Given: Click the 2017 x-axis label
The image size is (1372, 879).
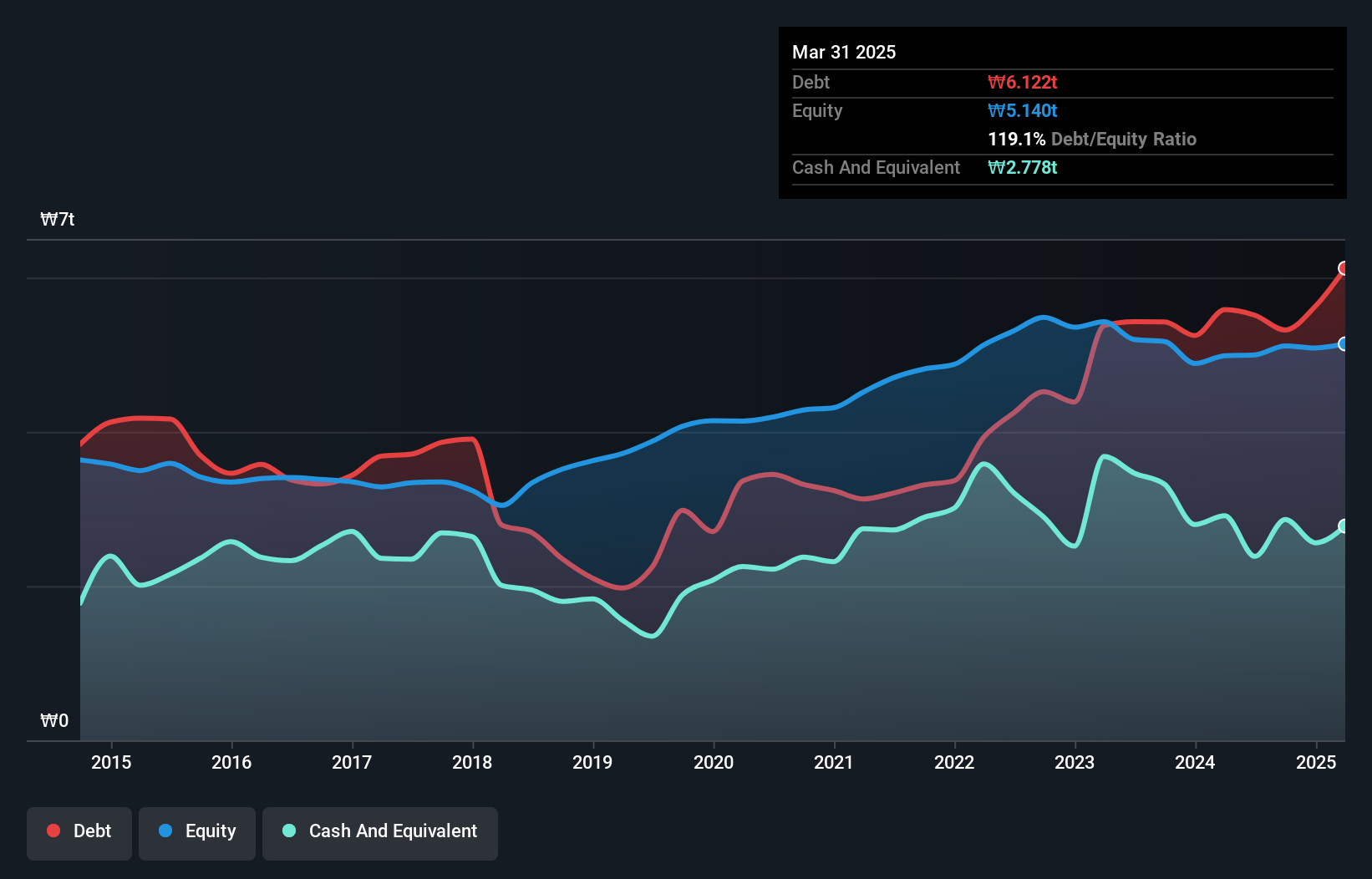Looking at the screenshot, I should point(352,762).
